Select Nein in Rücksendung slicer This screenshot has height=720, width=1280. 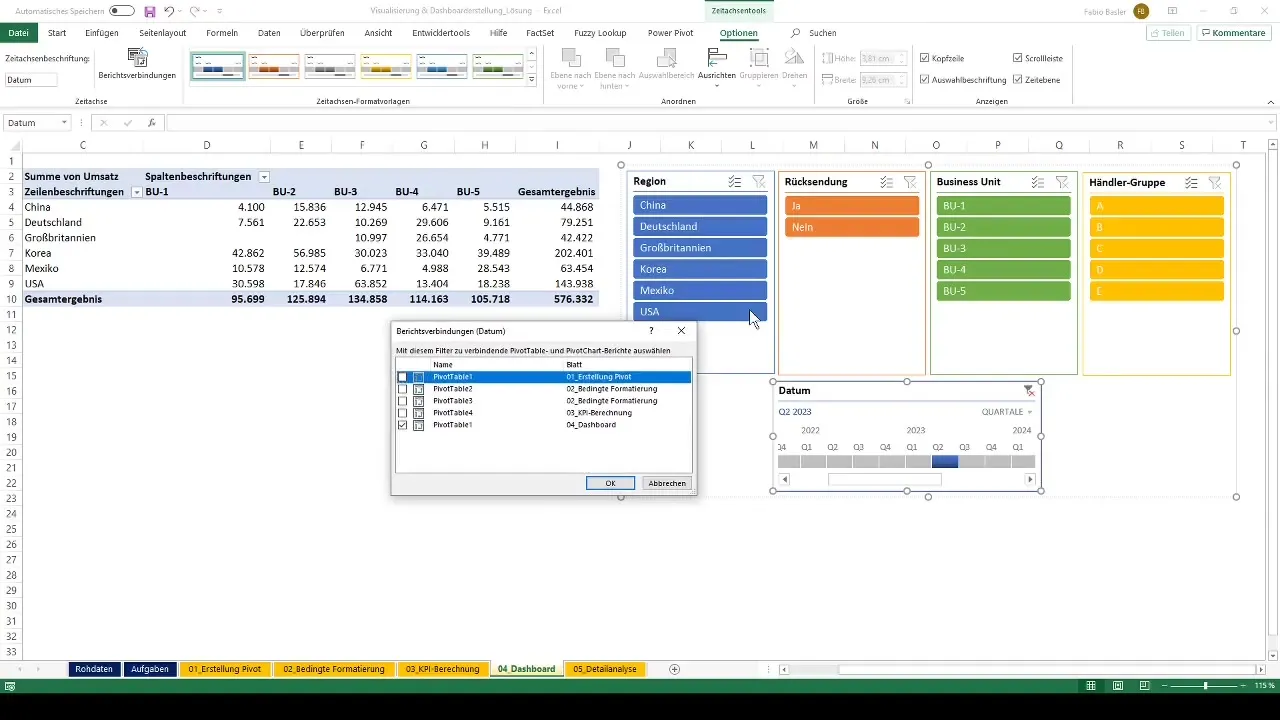coord(851,227)
